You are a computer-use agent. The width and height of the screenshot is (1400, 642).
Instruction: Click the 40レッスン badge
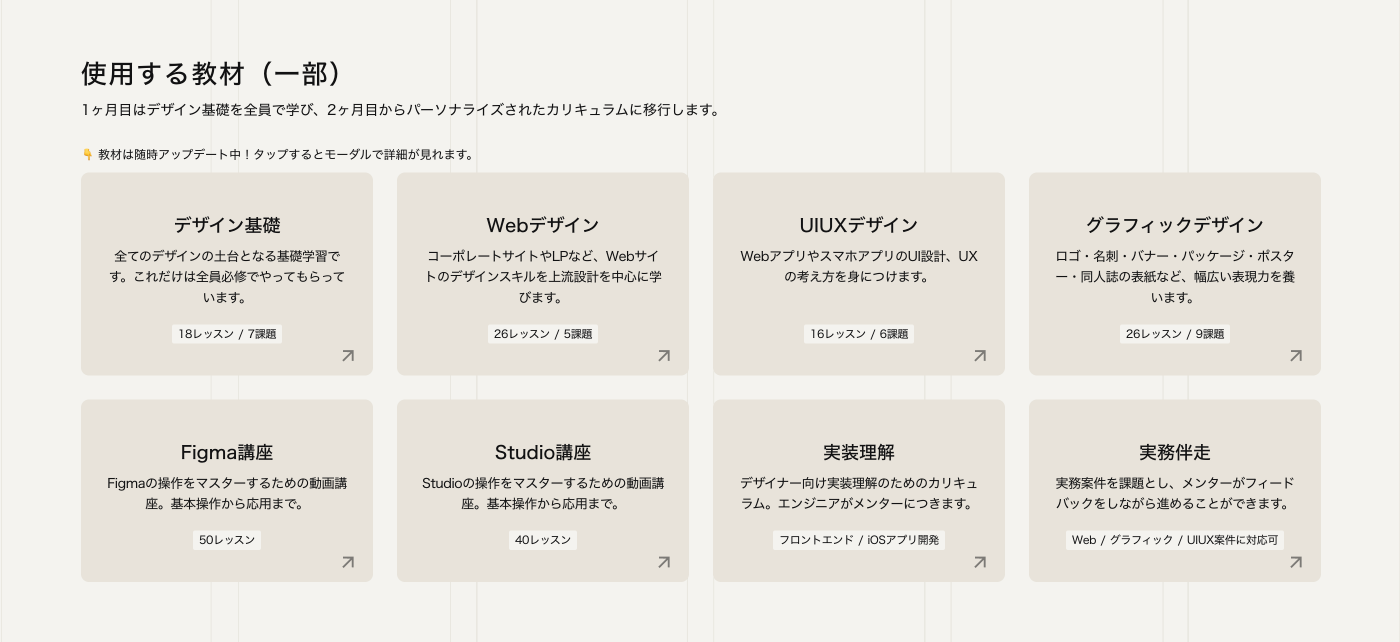click(x=543, y=540)
